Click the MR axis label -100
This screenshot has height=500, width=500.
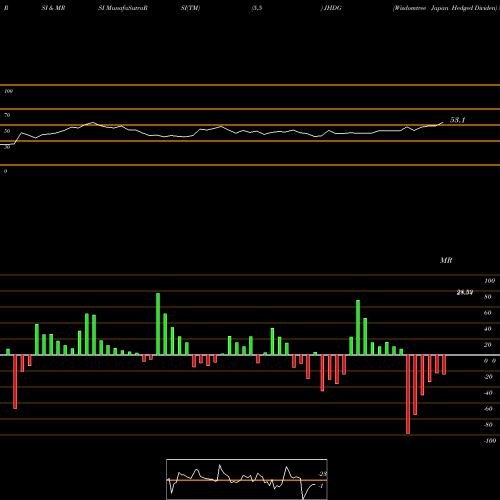[490, 441]
